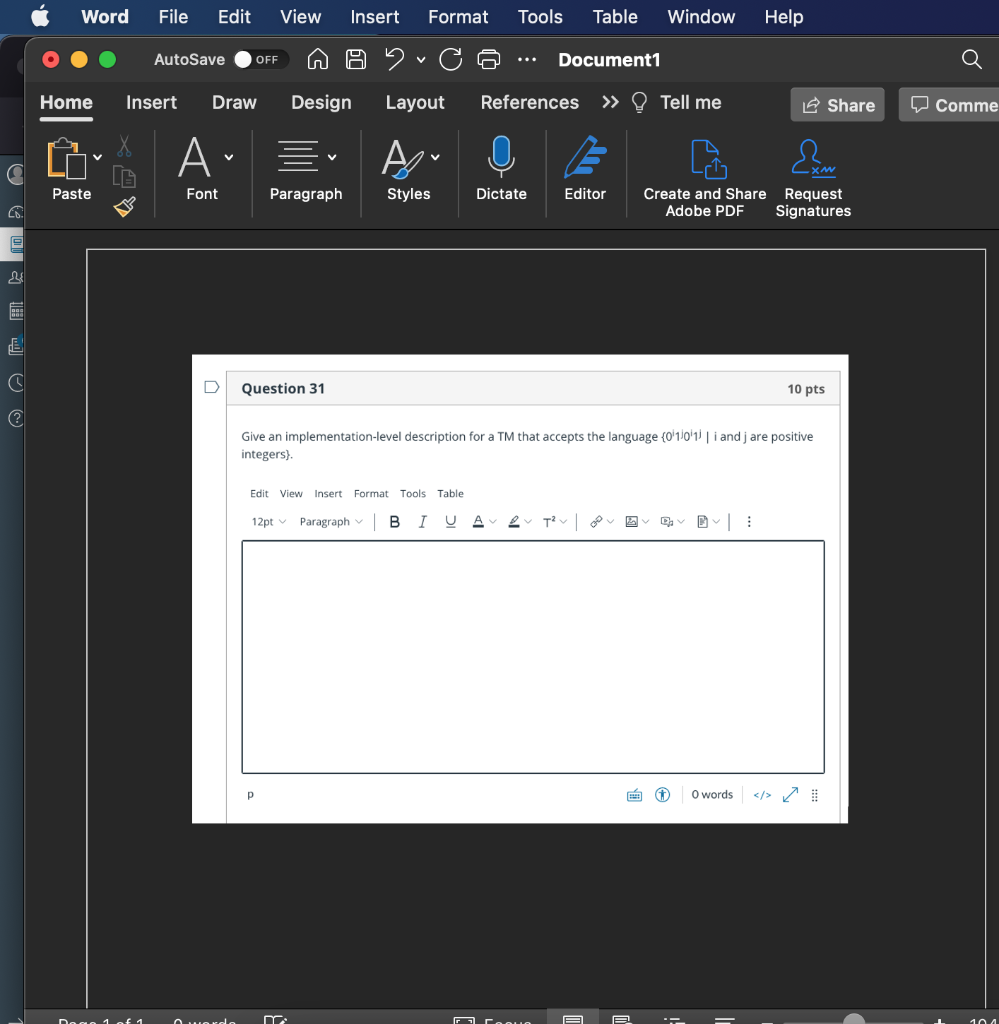This screenshot has width=999, height=1024.
Task: Switch to the Insert ribbon tab
Action: coord(151,102)
